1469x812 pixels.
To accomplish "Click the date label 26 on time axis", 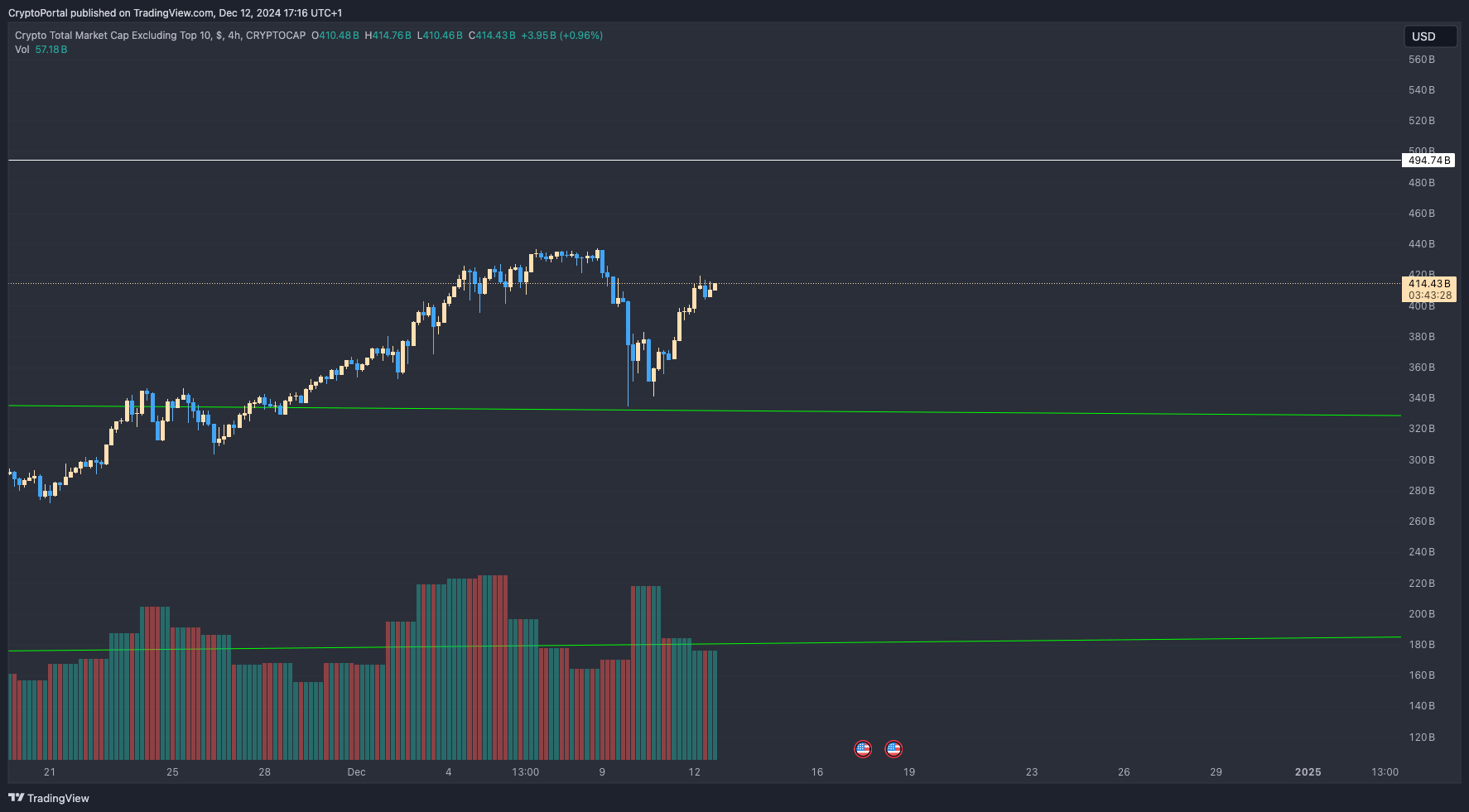I will click(1124, 772).
